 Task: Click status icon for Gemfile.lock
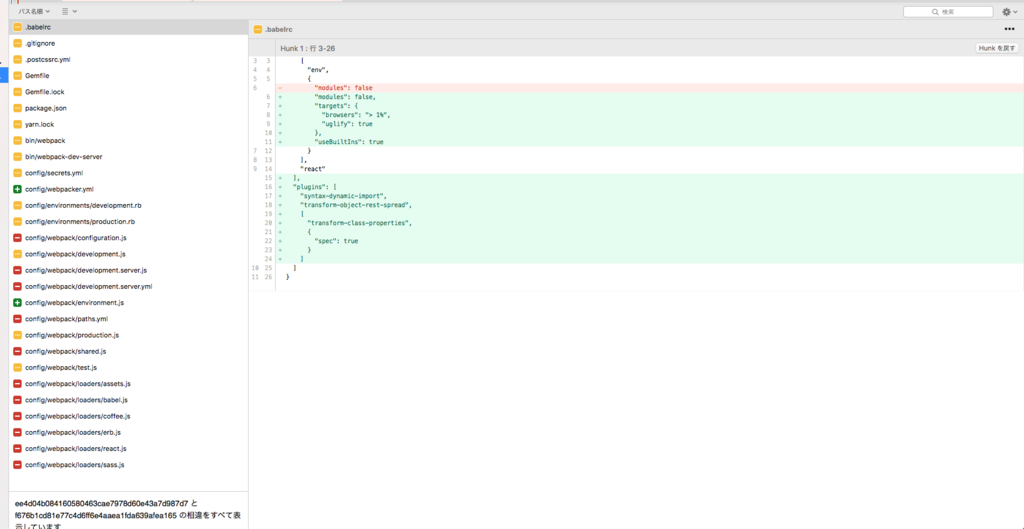[18, 92]
